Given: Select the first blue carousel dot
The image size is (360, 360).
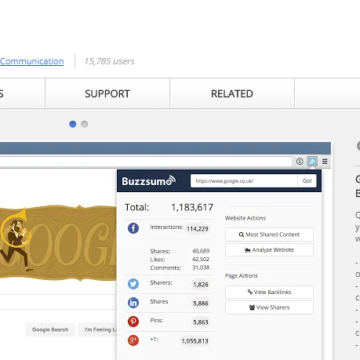Looking at the screenshot, I should tap(73, 124).
